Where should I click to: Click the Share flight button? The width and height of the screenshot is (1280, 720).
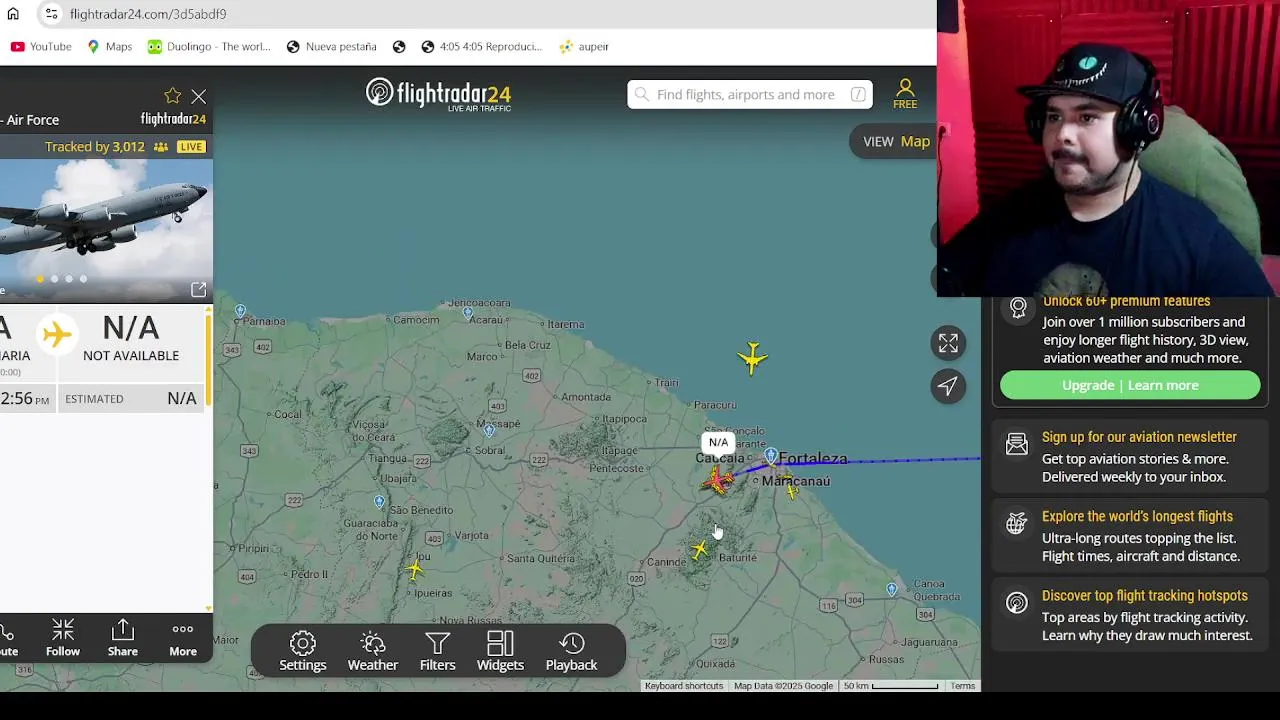click(123, 638)
